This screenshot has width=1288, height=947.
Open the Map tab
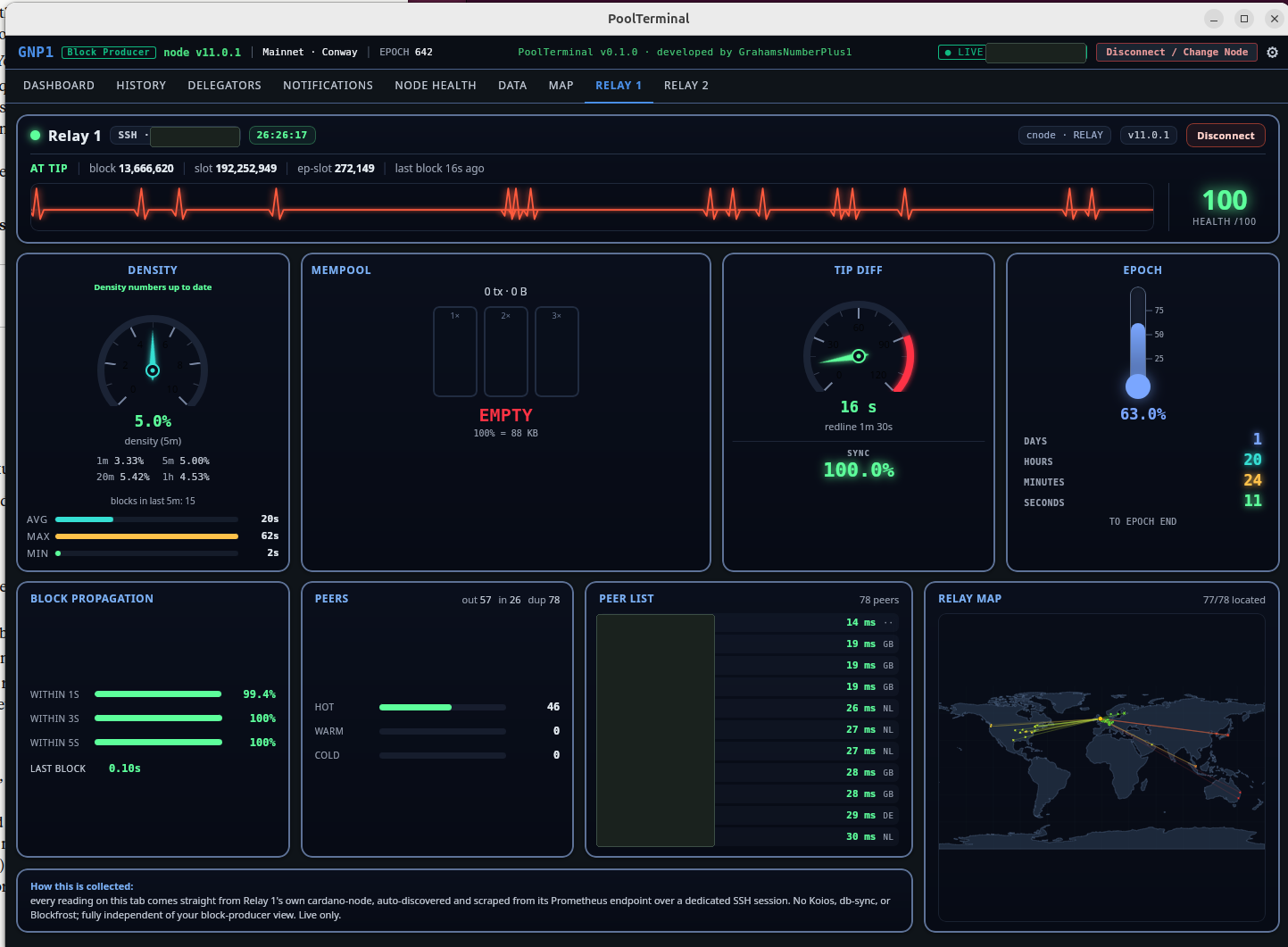coord(561,86)
